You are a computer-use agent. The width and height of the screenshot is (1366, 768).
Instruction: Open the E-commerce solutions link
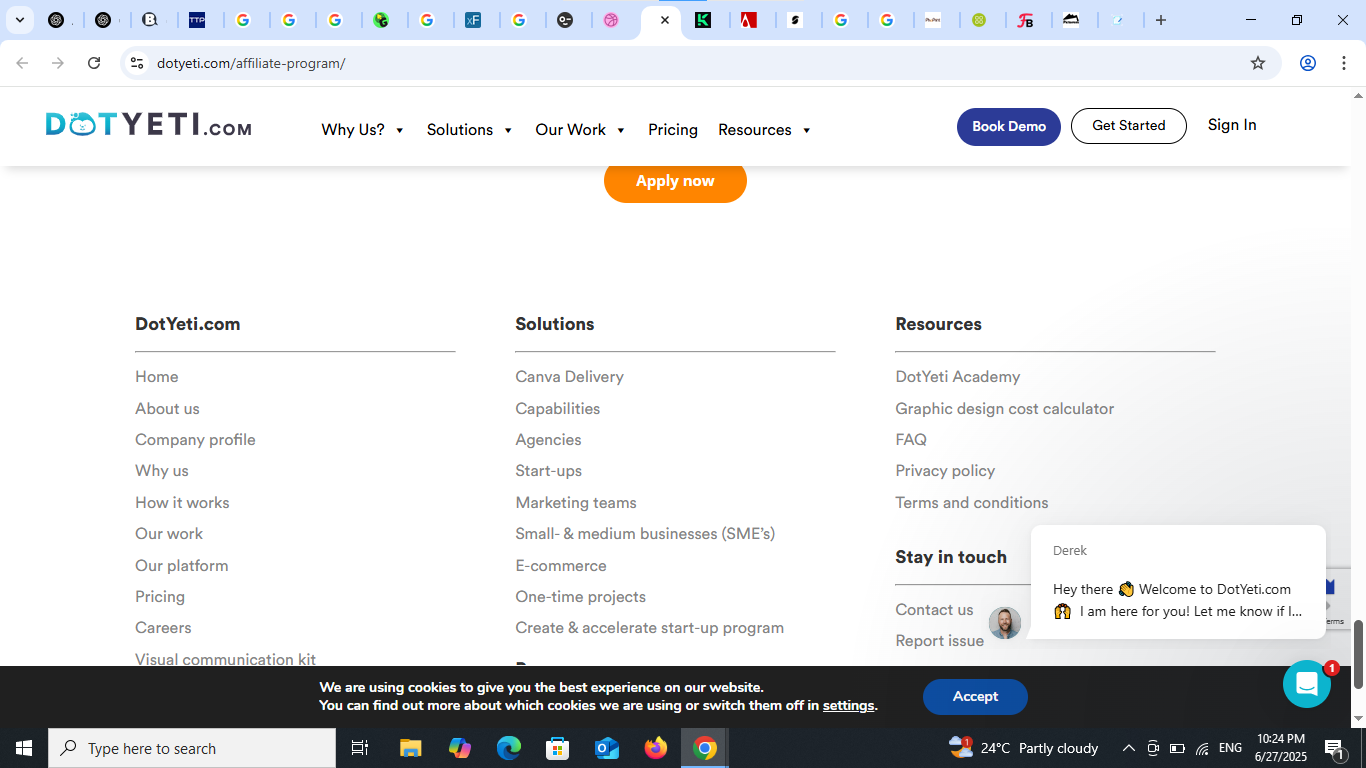[x=561, y=566]
